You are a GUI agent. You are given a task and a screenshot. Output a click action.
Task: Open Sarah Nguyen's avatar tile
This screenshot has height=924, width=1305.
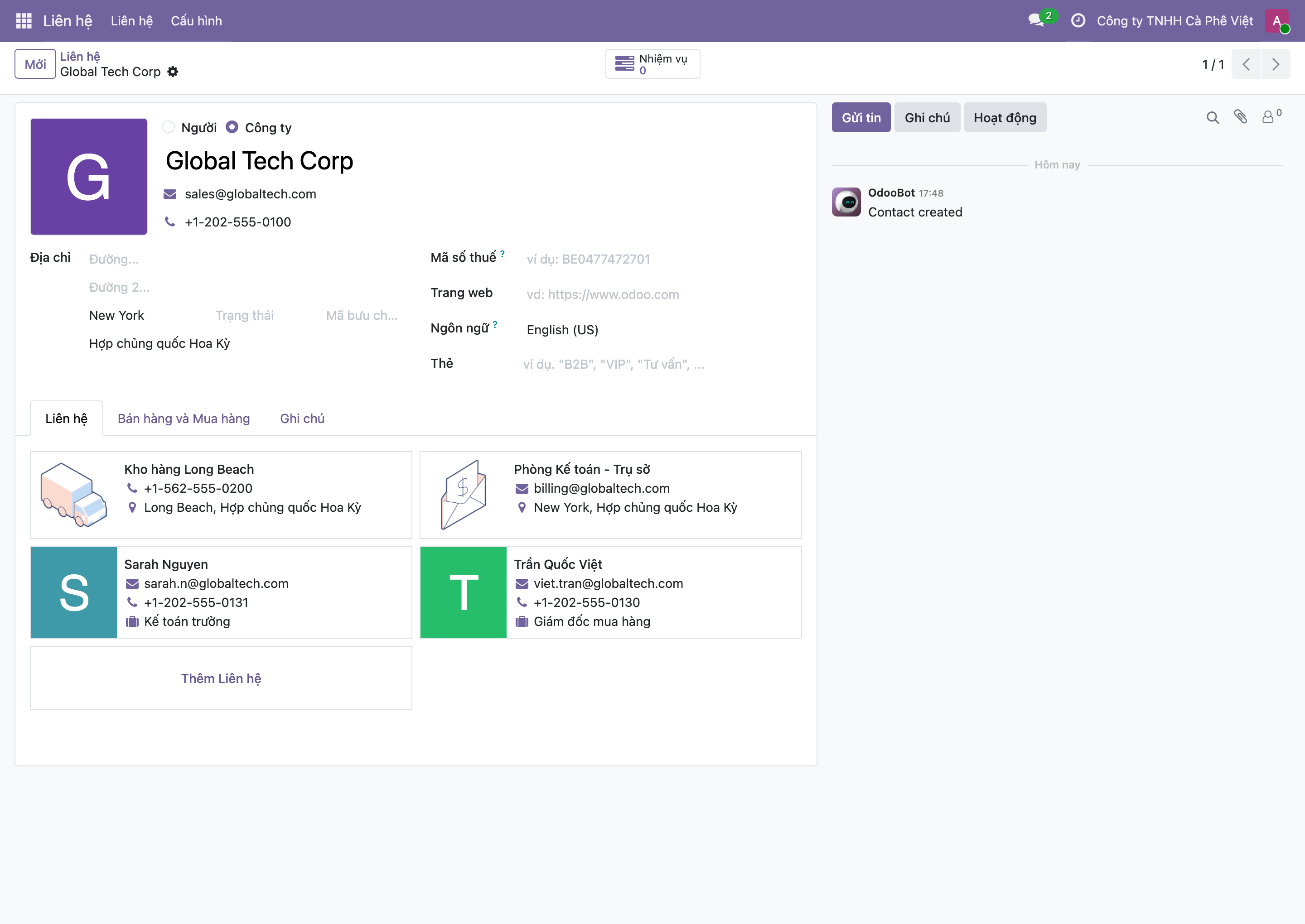74,592
